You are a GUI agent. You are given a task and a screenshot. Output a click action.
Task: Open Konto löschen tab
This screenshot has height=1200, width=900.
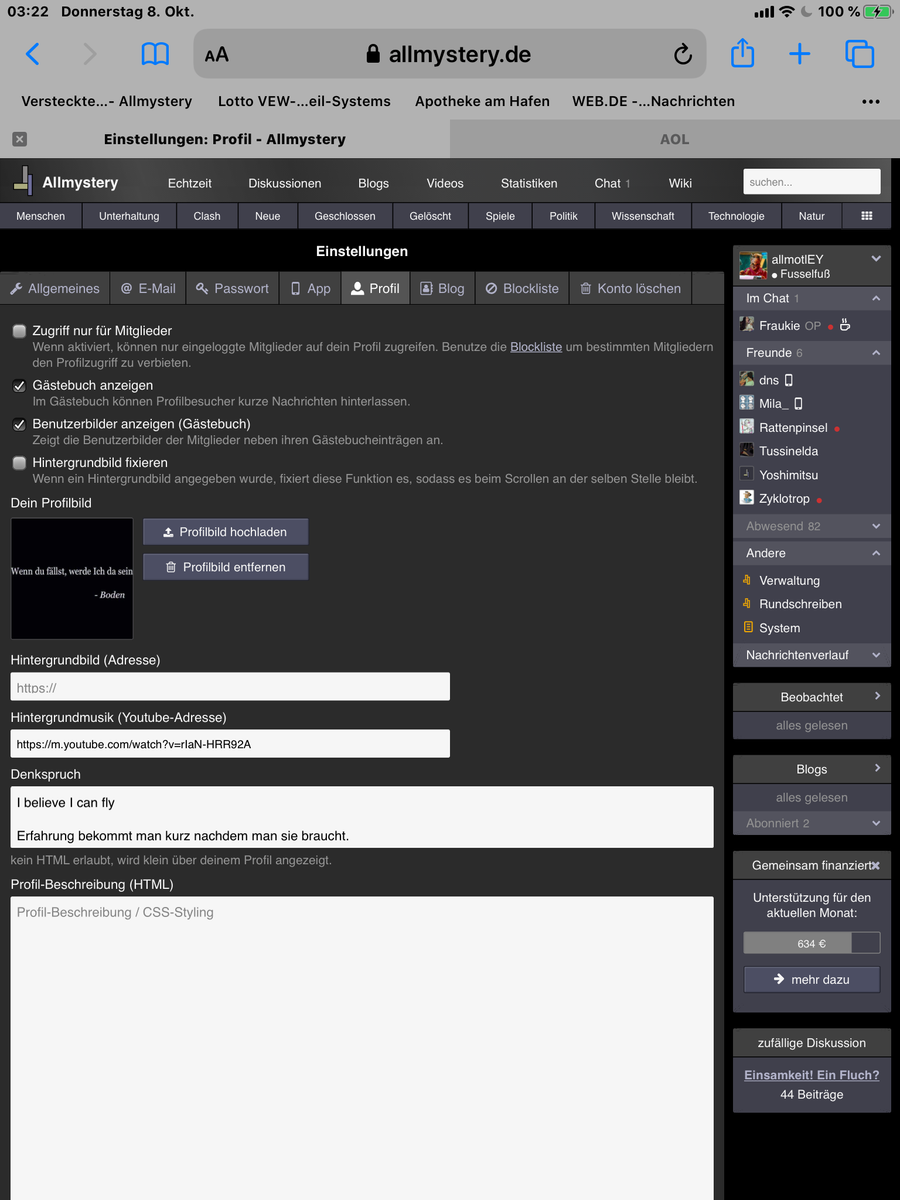coord(631,288)
